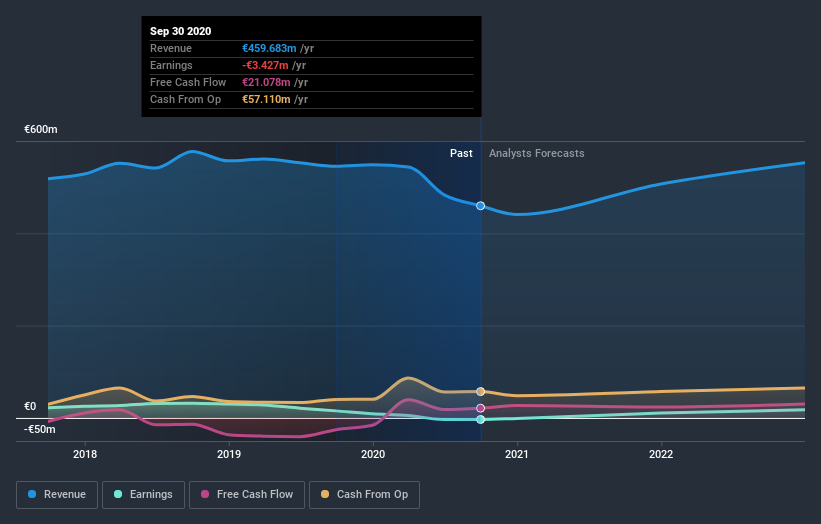Viewport: 821px width, 524px height.
Task: Click the Sep 30 2020 tooltip date
Action: pyautogui.click(x=181, y=31)
